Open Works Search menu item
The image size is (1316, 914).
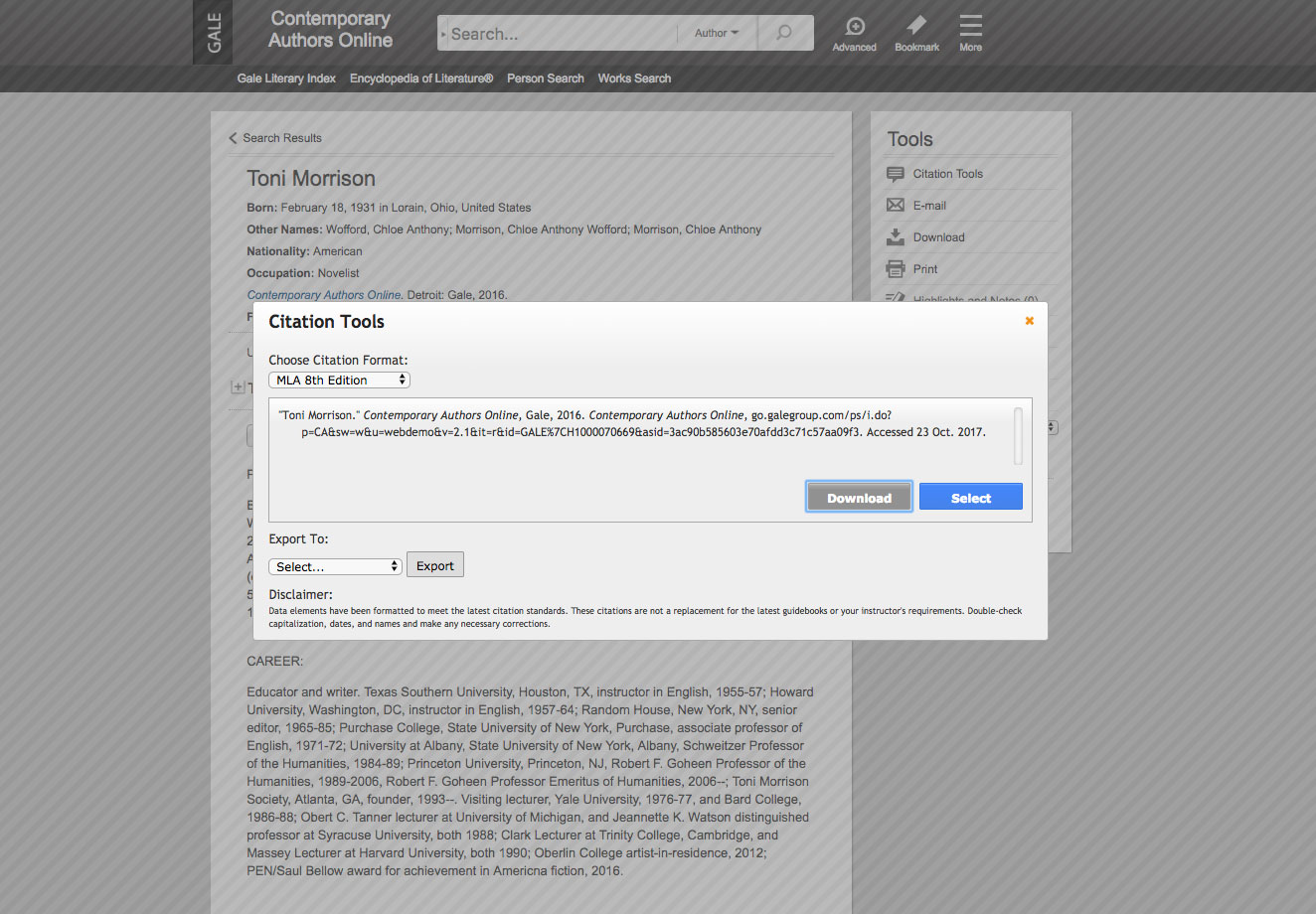point(634,78)
